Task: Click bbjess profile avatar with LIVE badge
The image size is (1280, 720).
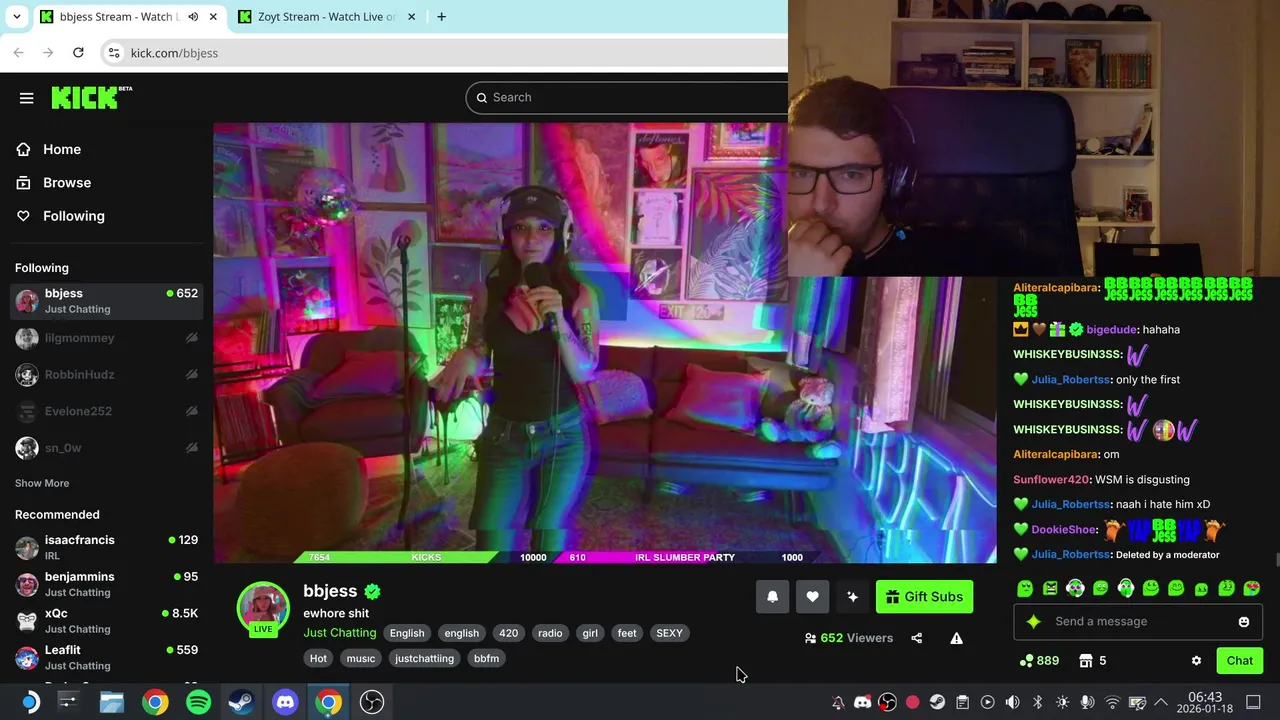Action: (263, 609)
